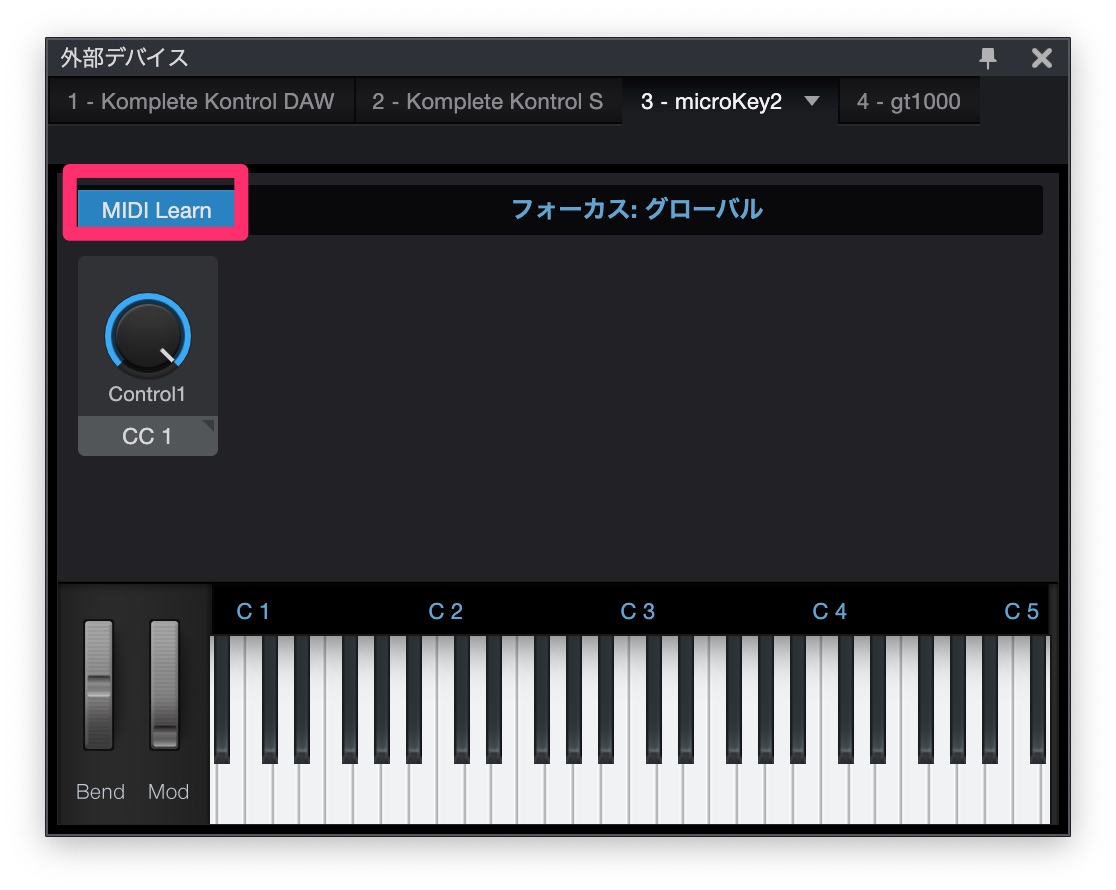Switch to Komplete Kontrol DAW tab
This screenshot has height=890, width=1116.
click(x=201, y=102)
